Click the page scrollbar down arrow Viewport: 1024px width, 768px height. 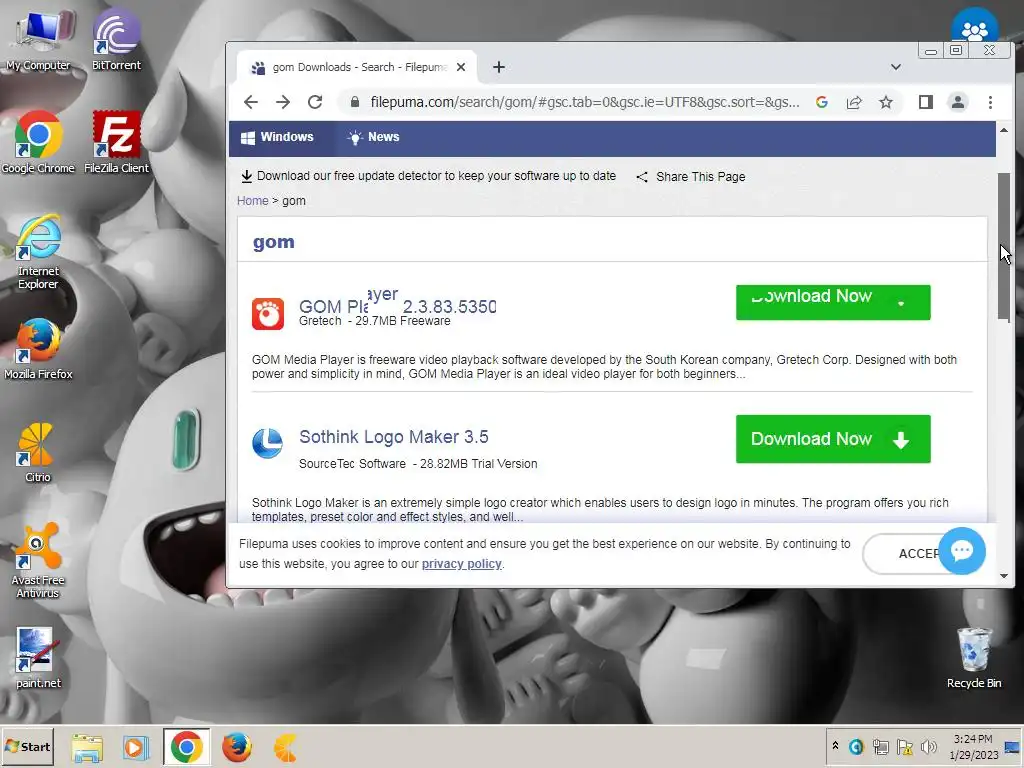[1004, 576]
